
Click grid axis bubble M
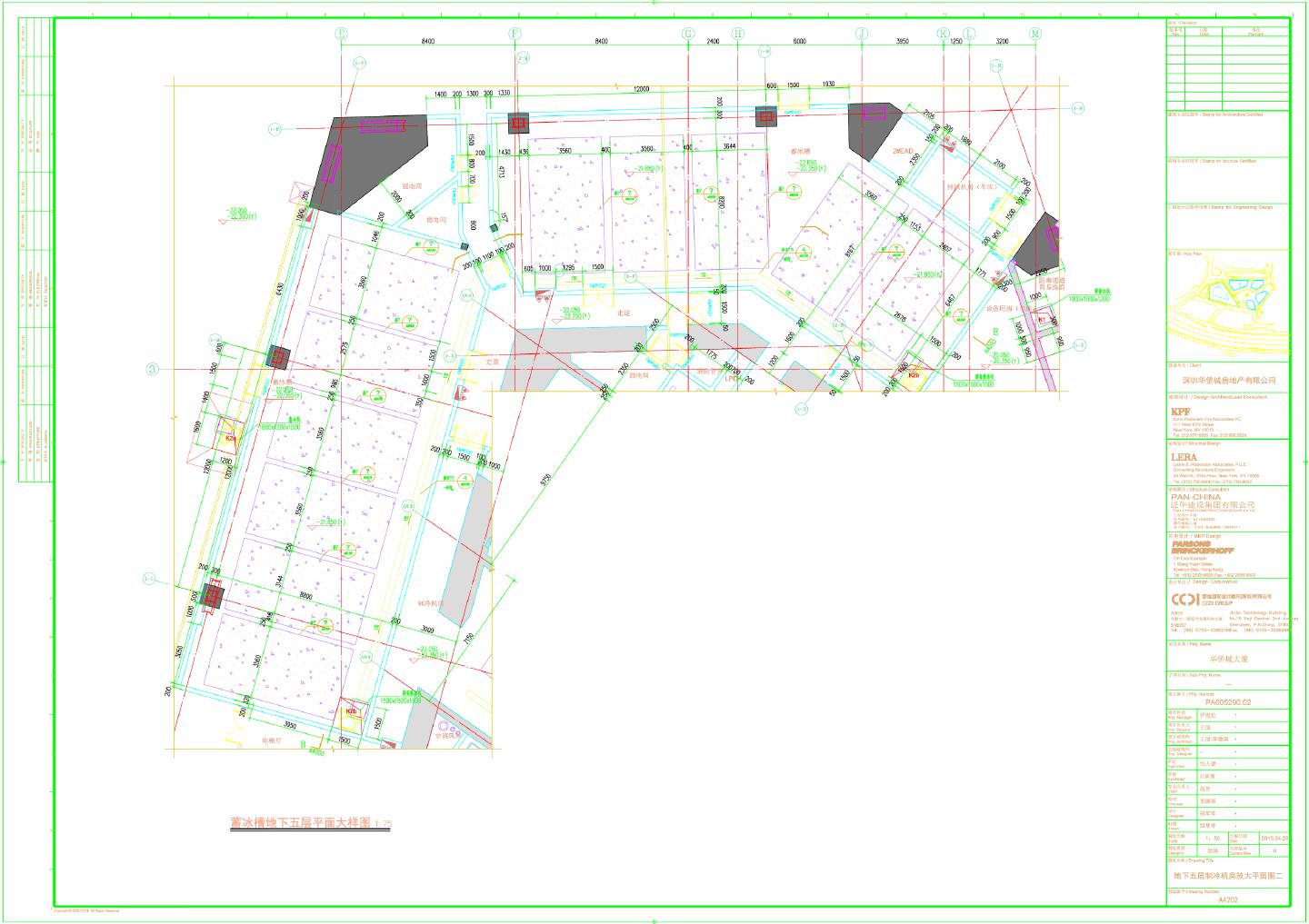click(x=1035, y=34)
